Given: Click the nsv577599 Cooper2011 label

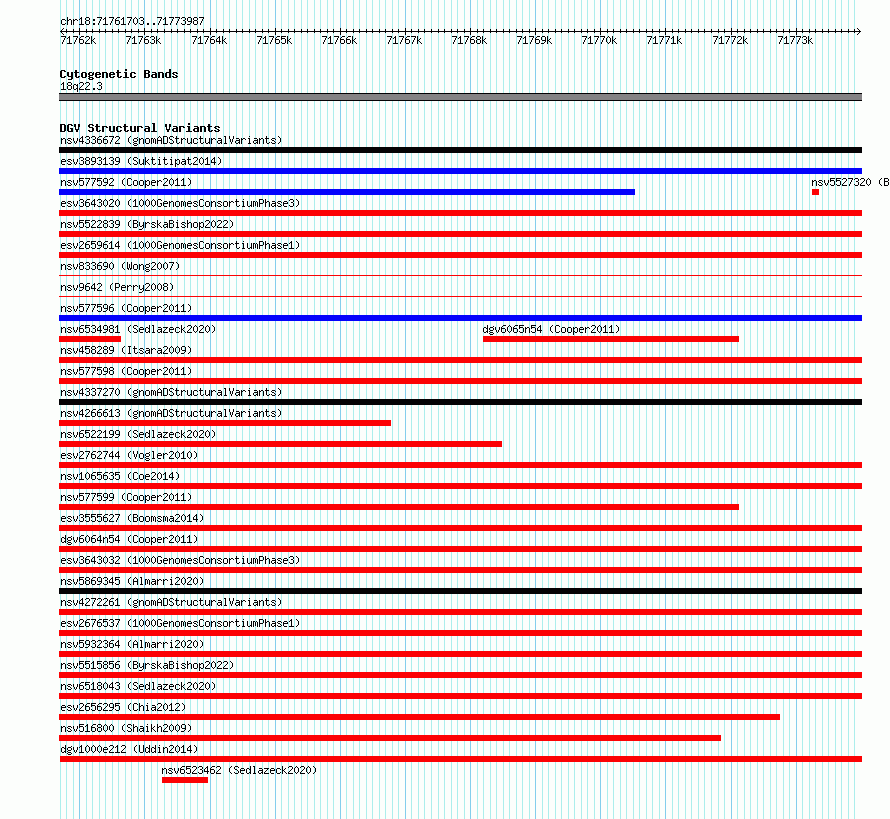Looking at the screenshot, I should click(126, 497).
